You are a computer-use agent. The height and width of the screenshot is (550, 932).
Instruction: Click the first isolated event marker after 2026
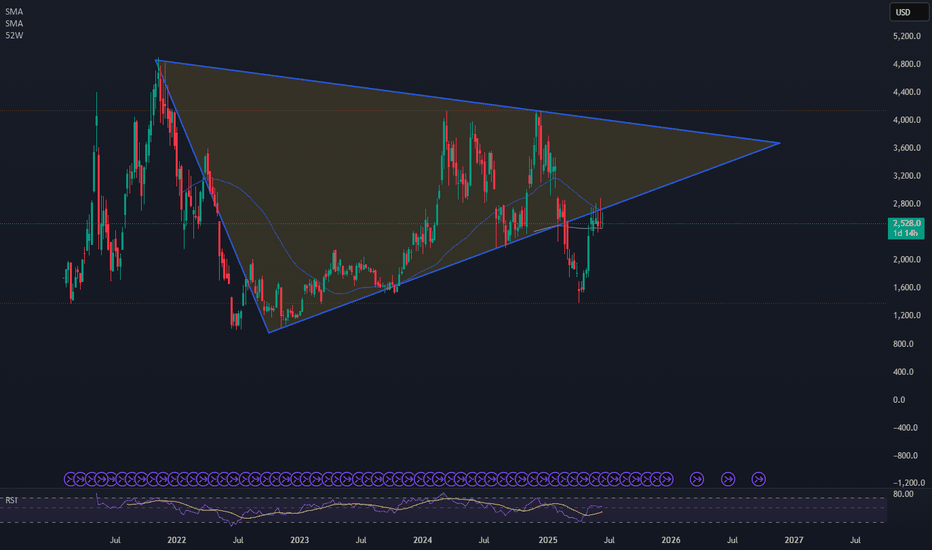pyautogui.click(x=697, y=479)
